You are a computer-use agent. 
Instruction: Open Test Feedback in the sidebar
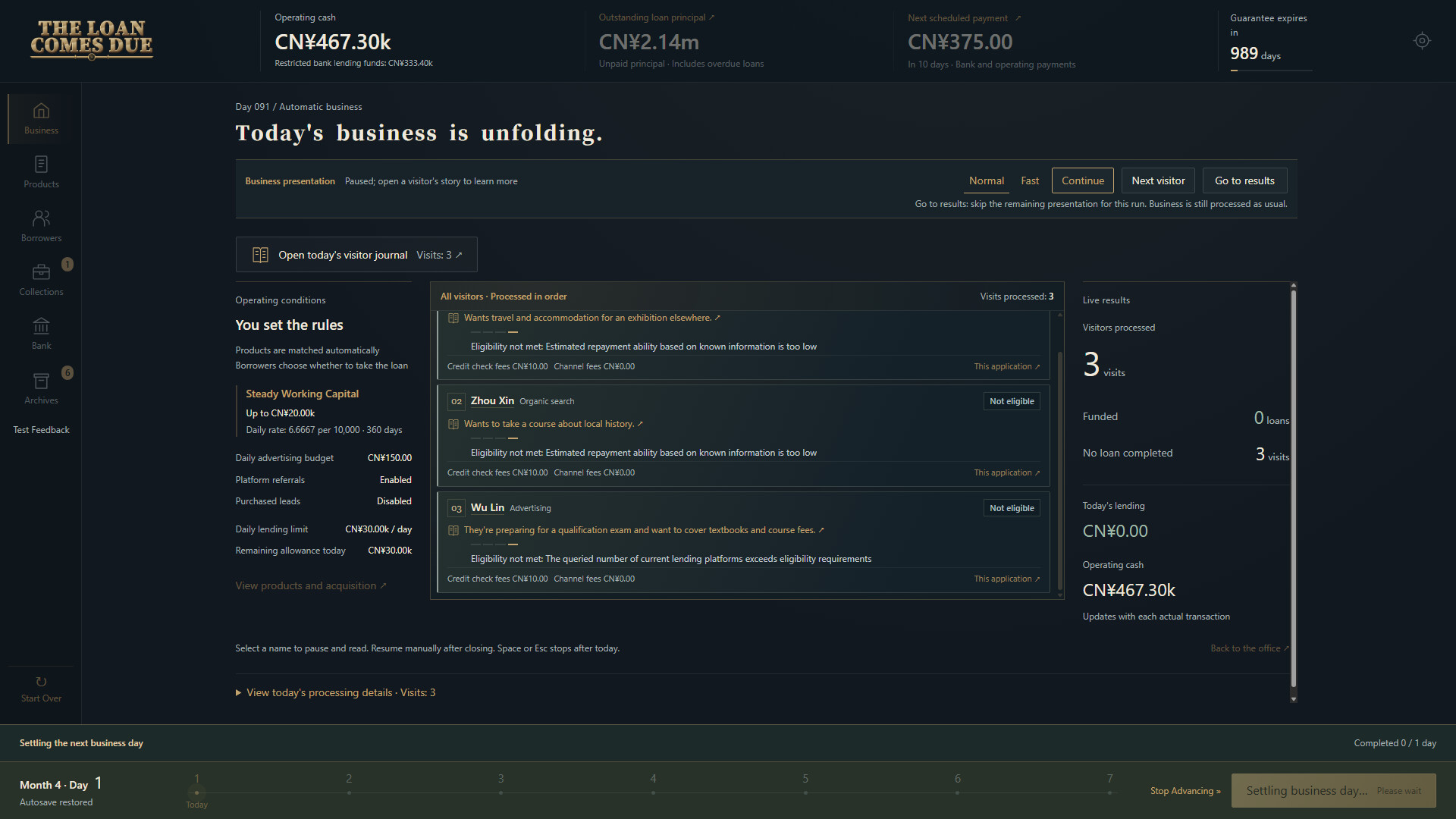tap(41, 430)
